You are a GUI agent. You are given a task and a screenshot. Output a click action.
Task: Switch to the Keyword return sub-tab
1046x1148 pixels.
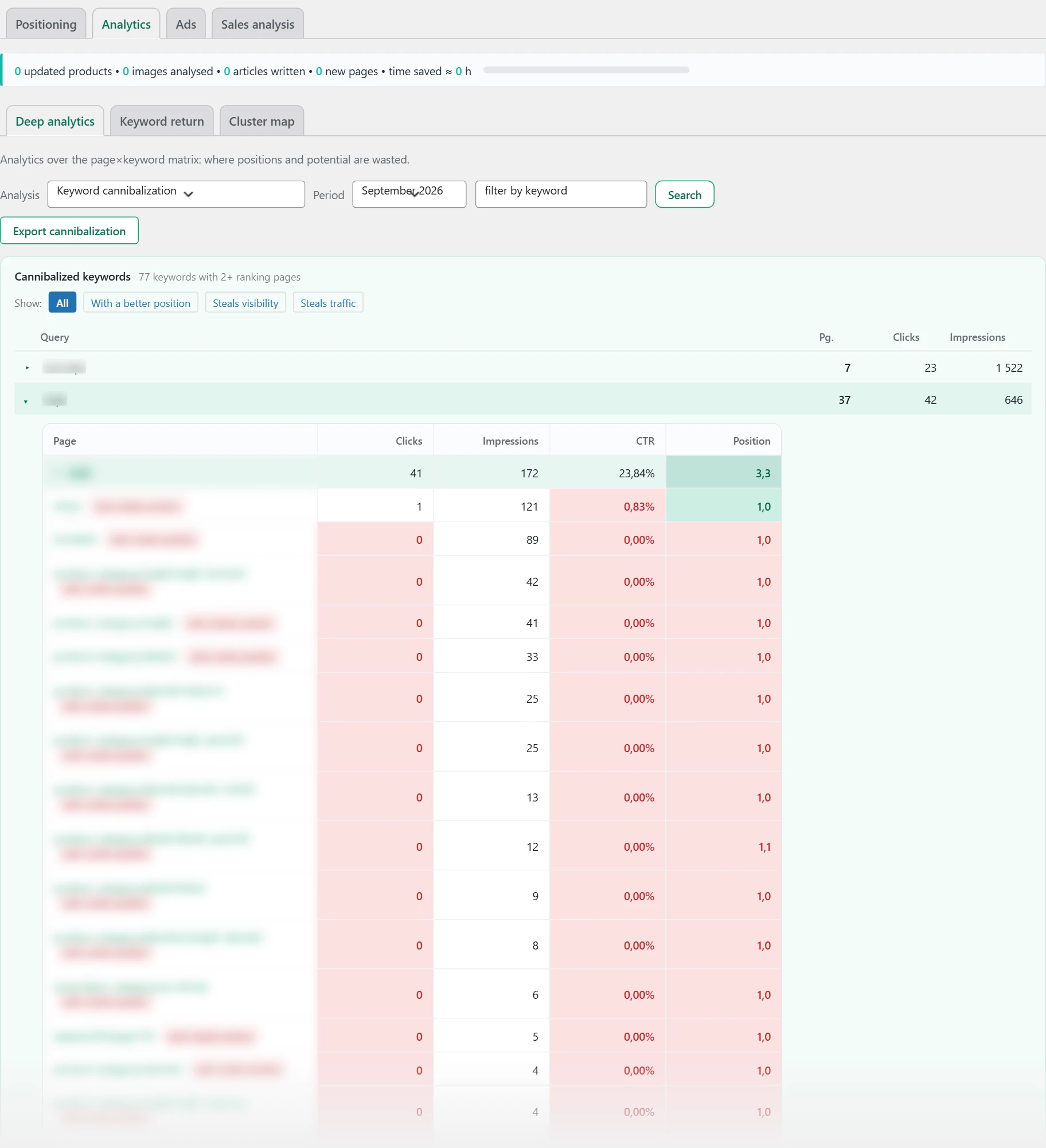click(162, 121)
